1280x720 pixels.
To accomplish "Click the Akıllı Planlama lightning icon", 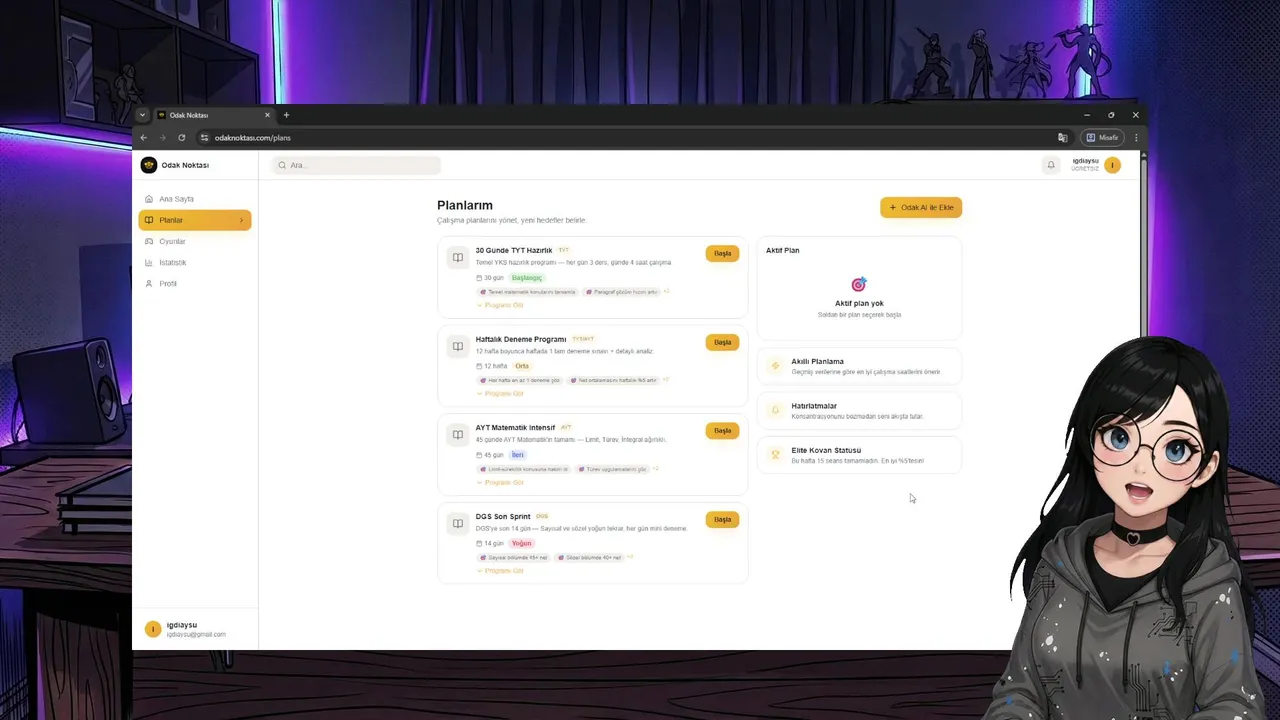I will 775,366.
